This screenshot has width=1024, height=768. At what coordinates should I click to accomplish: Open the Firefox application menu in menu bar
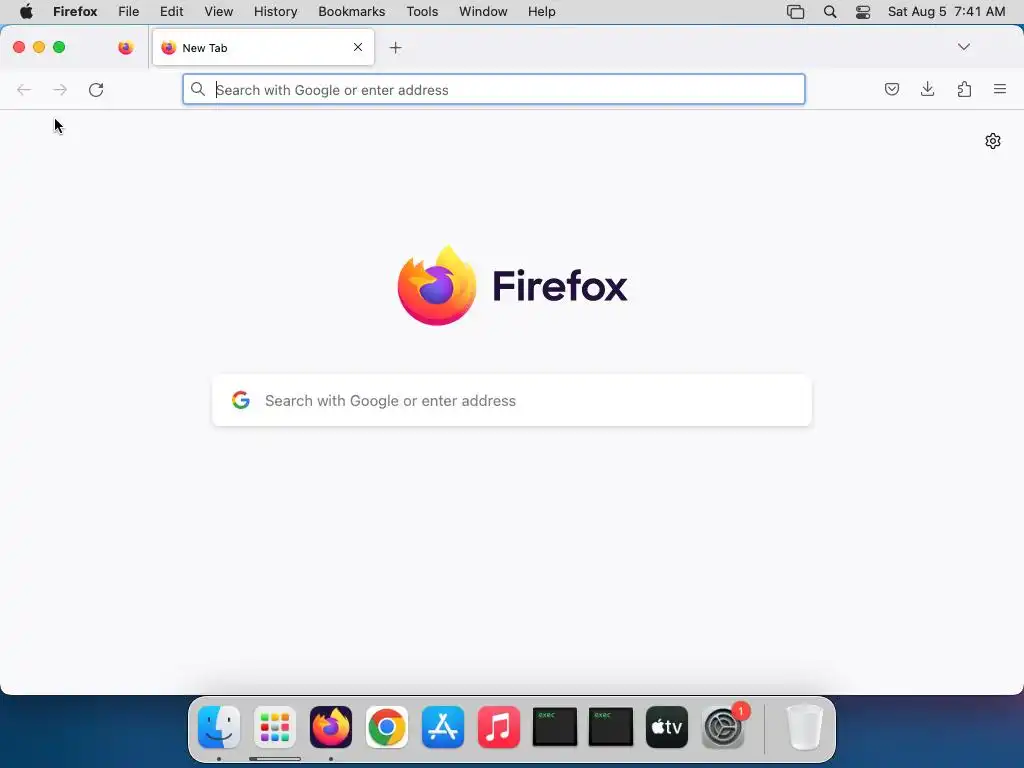75,12
